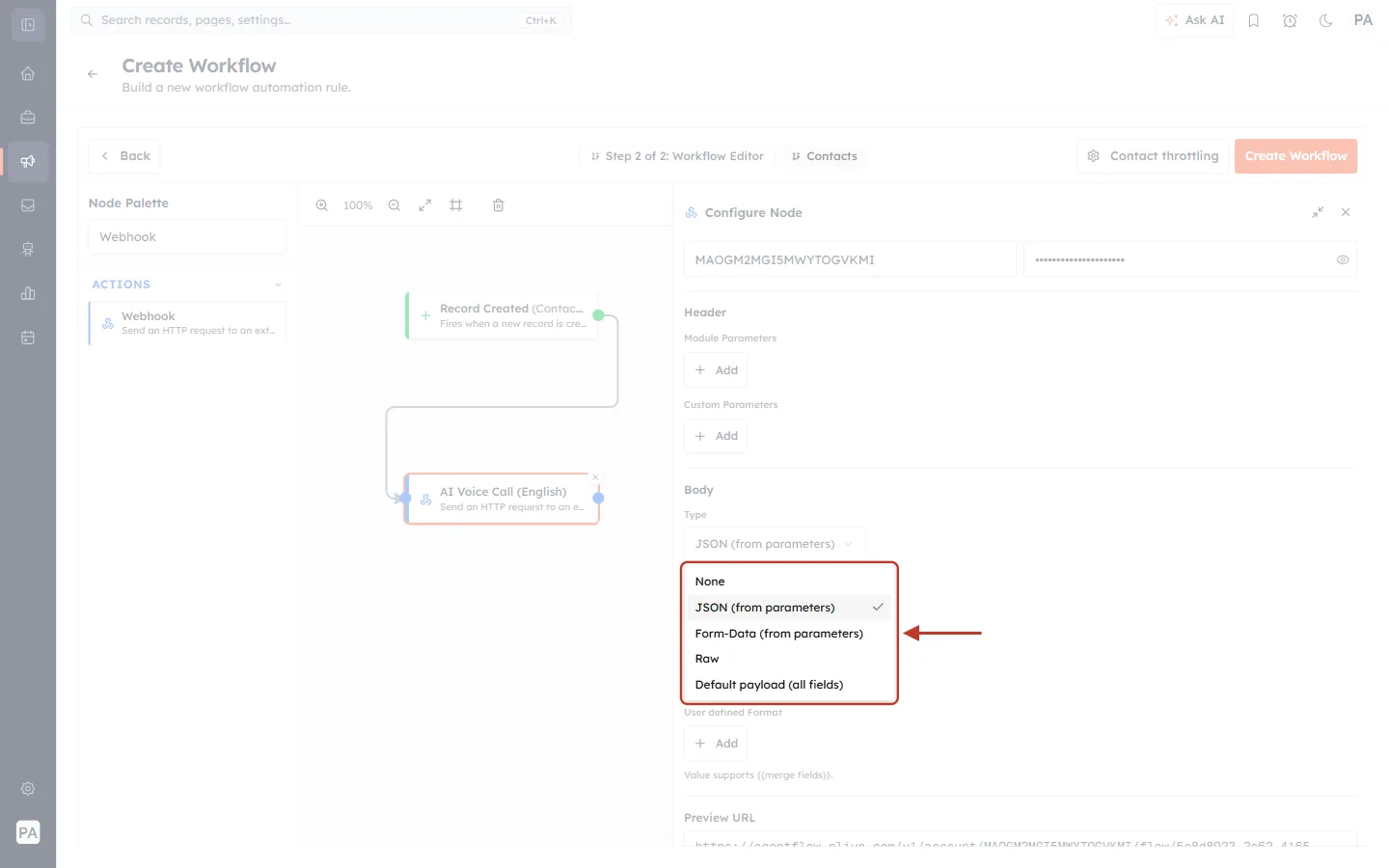The width and height of the screenshot is (1389, 868).
Task: Toggle the canvas grid icon
Action: click(456, 205)
